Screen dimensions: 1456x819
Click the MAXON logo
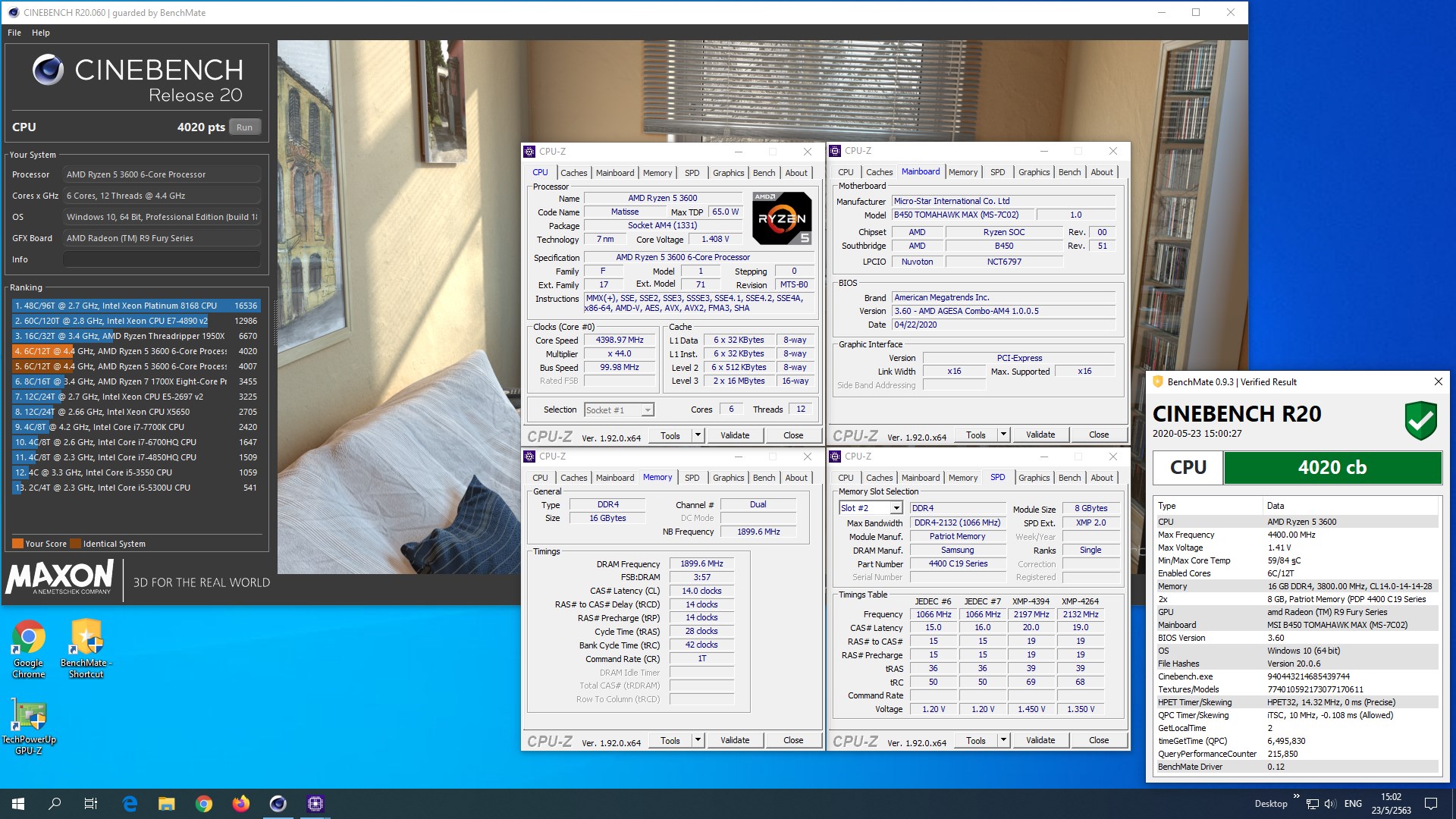tap(60, 578)
